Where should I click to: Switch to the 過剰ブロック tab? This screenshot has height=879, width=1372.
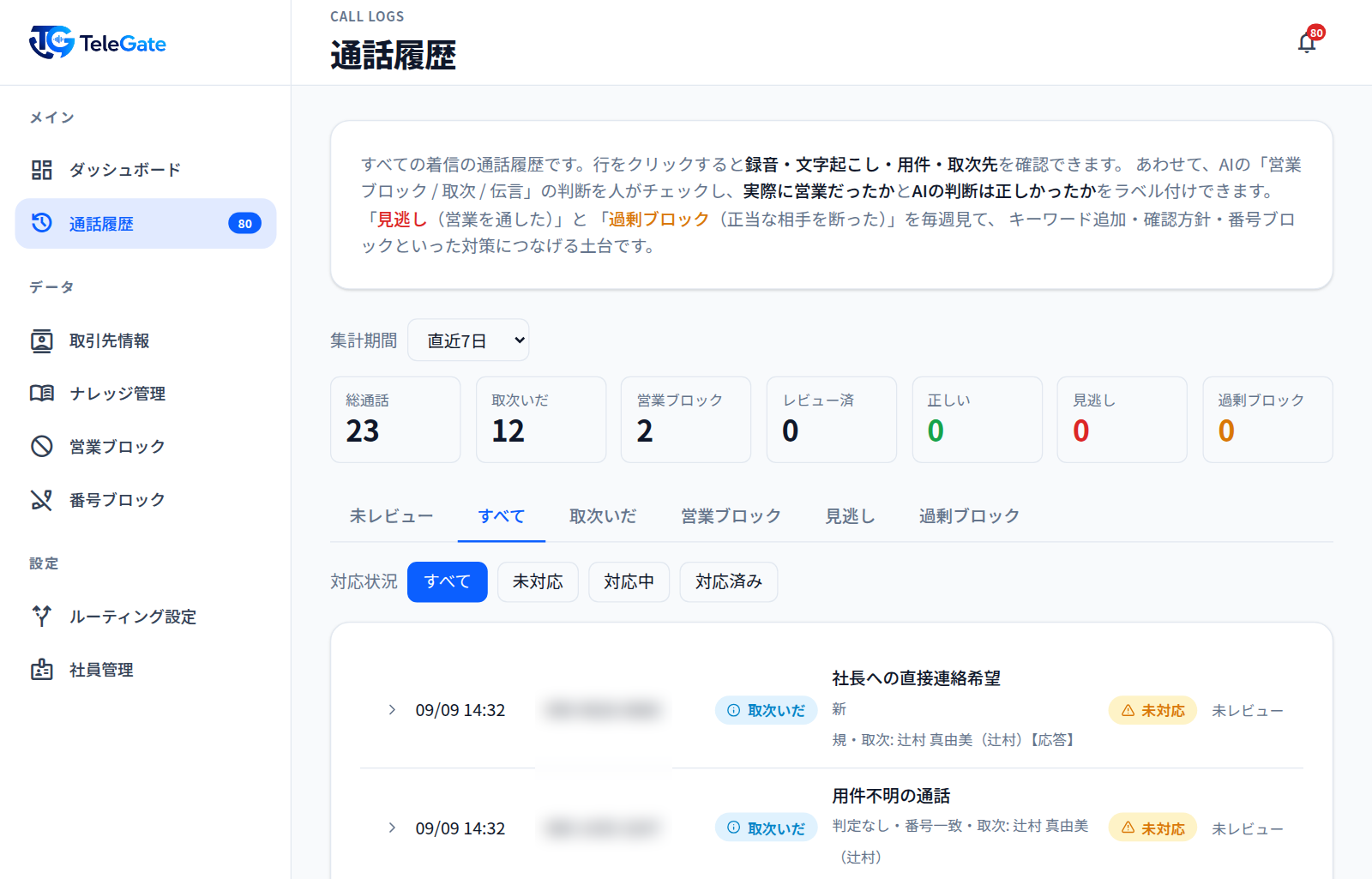point(969,516)
